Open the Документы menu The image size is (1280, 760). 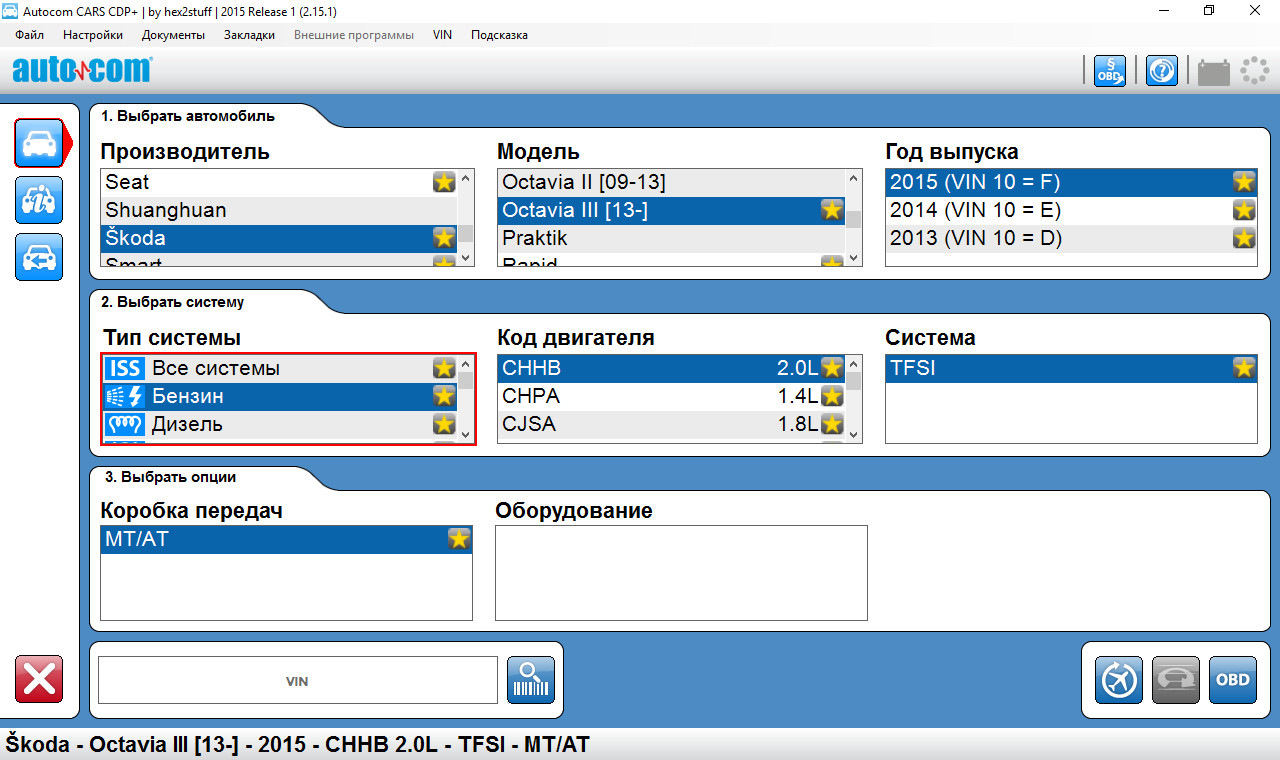[x=173, y=35]
